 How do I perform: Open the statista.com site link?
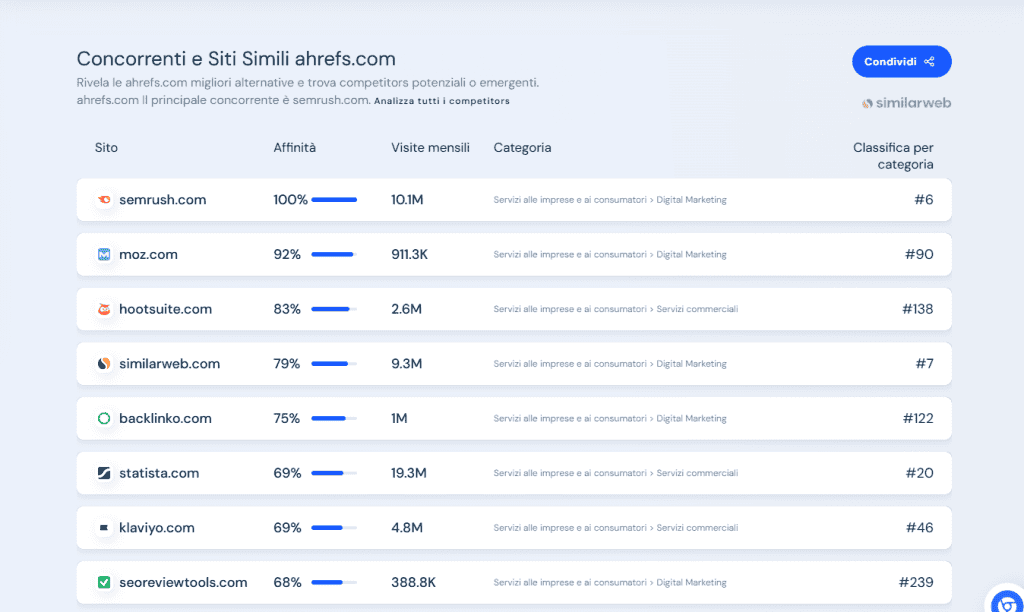click(159, 473)
